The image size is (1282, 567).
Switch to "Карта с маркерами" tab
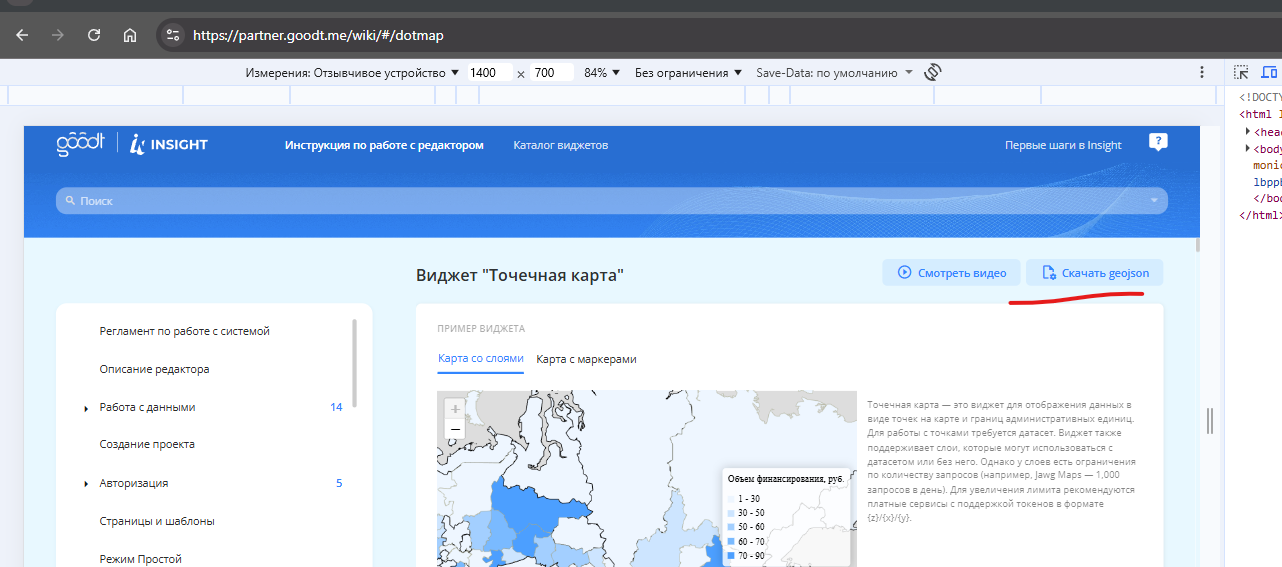pyautogui.click(x=586, y=359)
